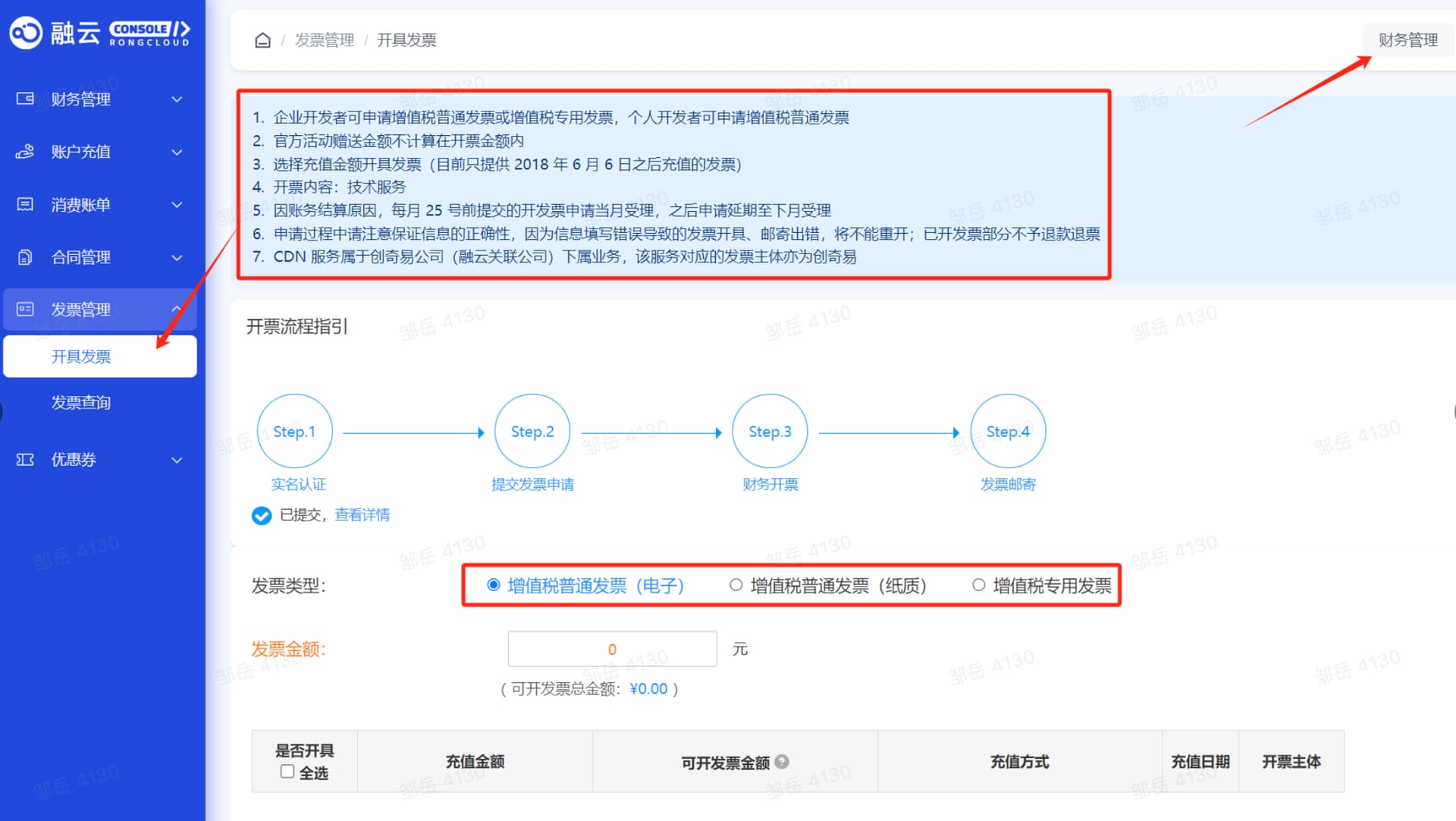The height and width of the screenshot is (821, 1456).
Task: Click the 消费账单 bill icon in sidebar
Action: [x=25, y=204]
